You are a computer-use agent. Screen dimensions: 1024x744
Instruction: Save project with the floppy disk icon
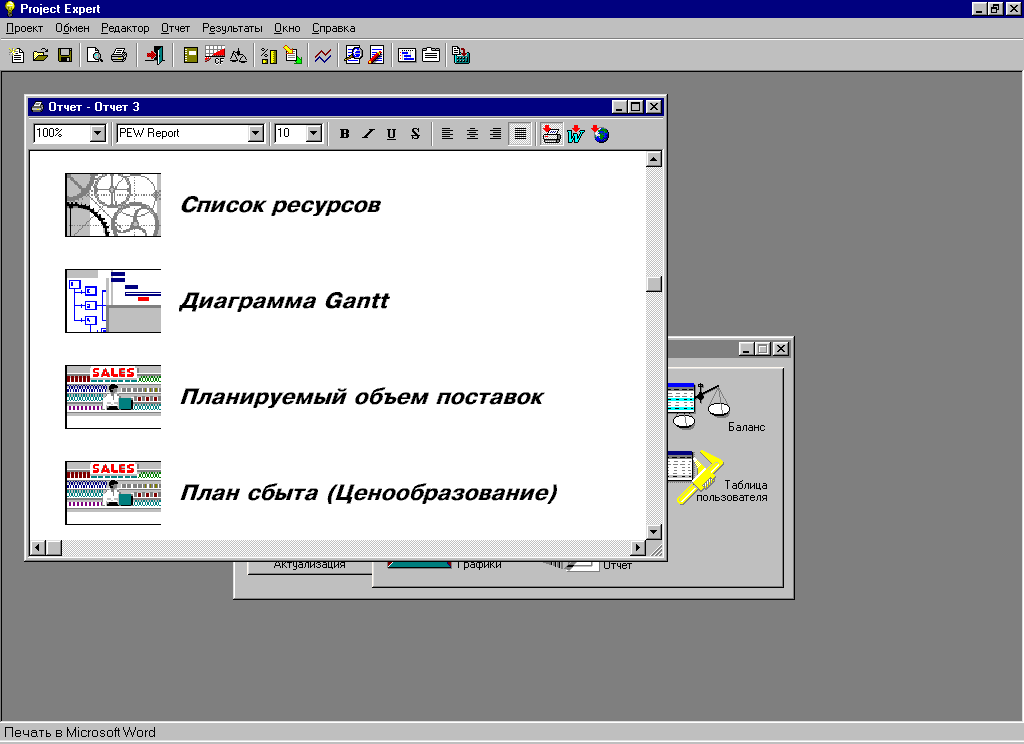click(65, 56)
